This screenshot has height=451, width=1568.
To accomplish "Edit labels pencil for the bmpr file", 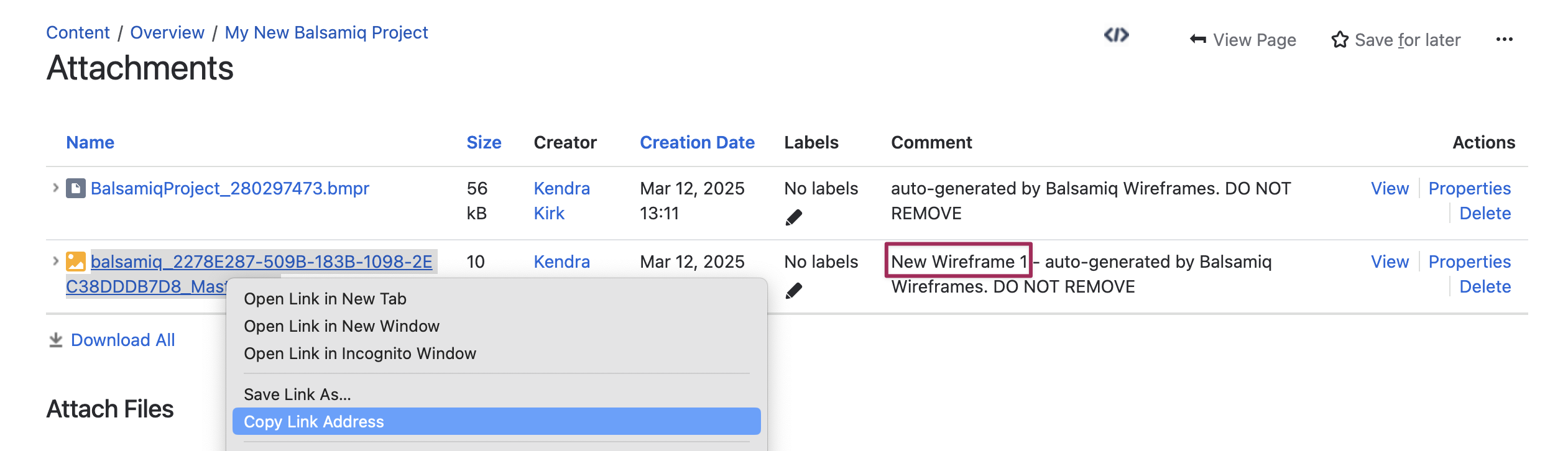I will (794, 217).
